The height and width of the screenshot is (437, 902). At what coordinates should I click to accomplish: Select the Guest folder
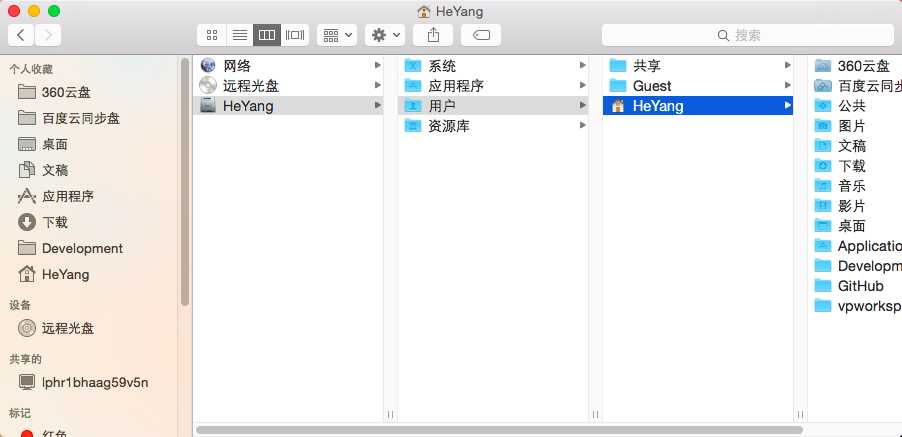698,86
